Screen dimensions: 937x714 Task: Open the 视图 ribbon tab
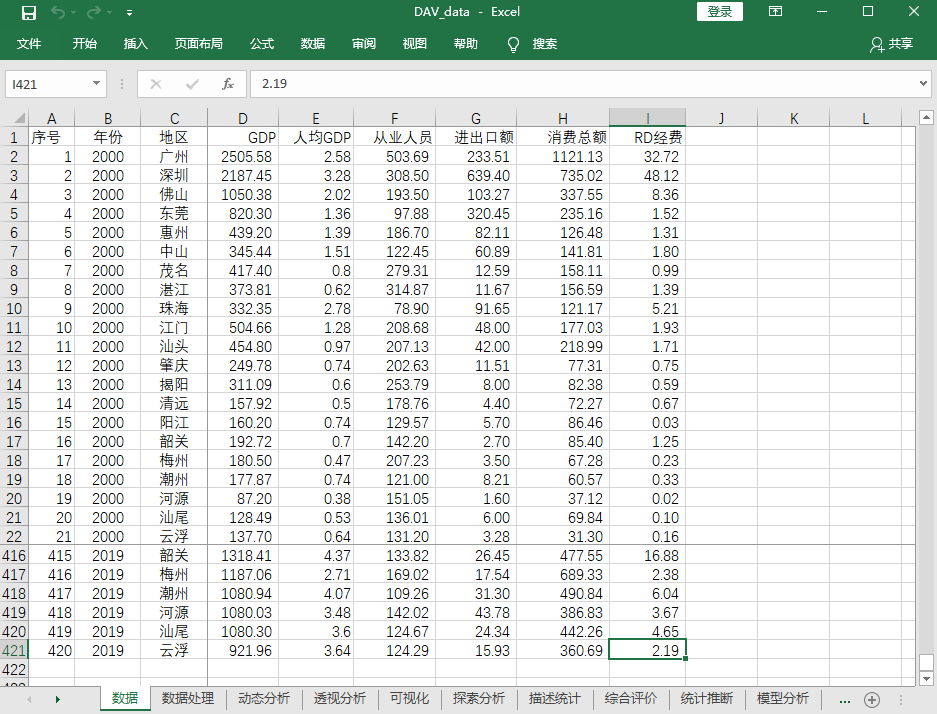[414, 44]
